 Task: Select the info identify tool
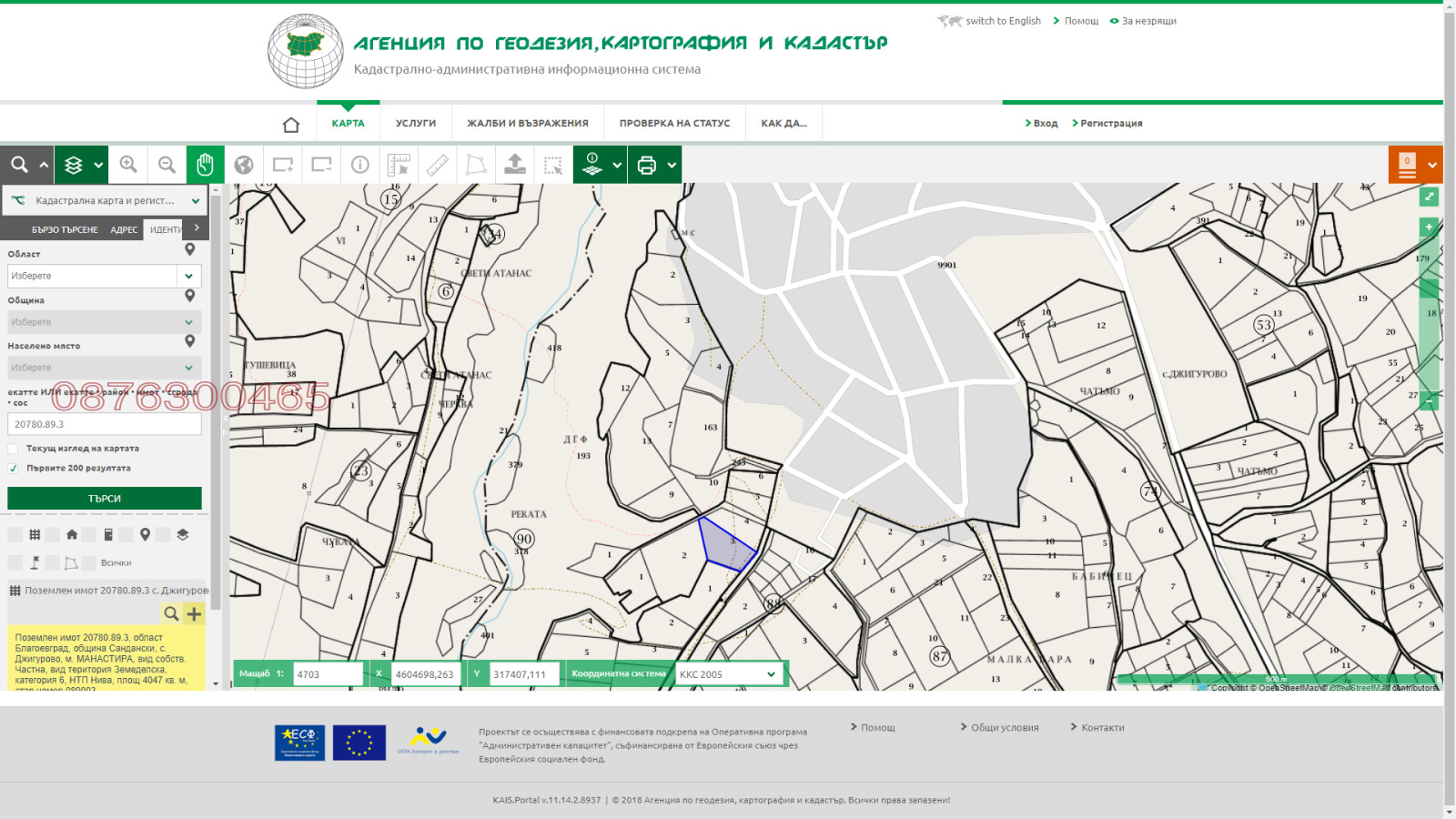click(360, 165)
